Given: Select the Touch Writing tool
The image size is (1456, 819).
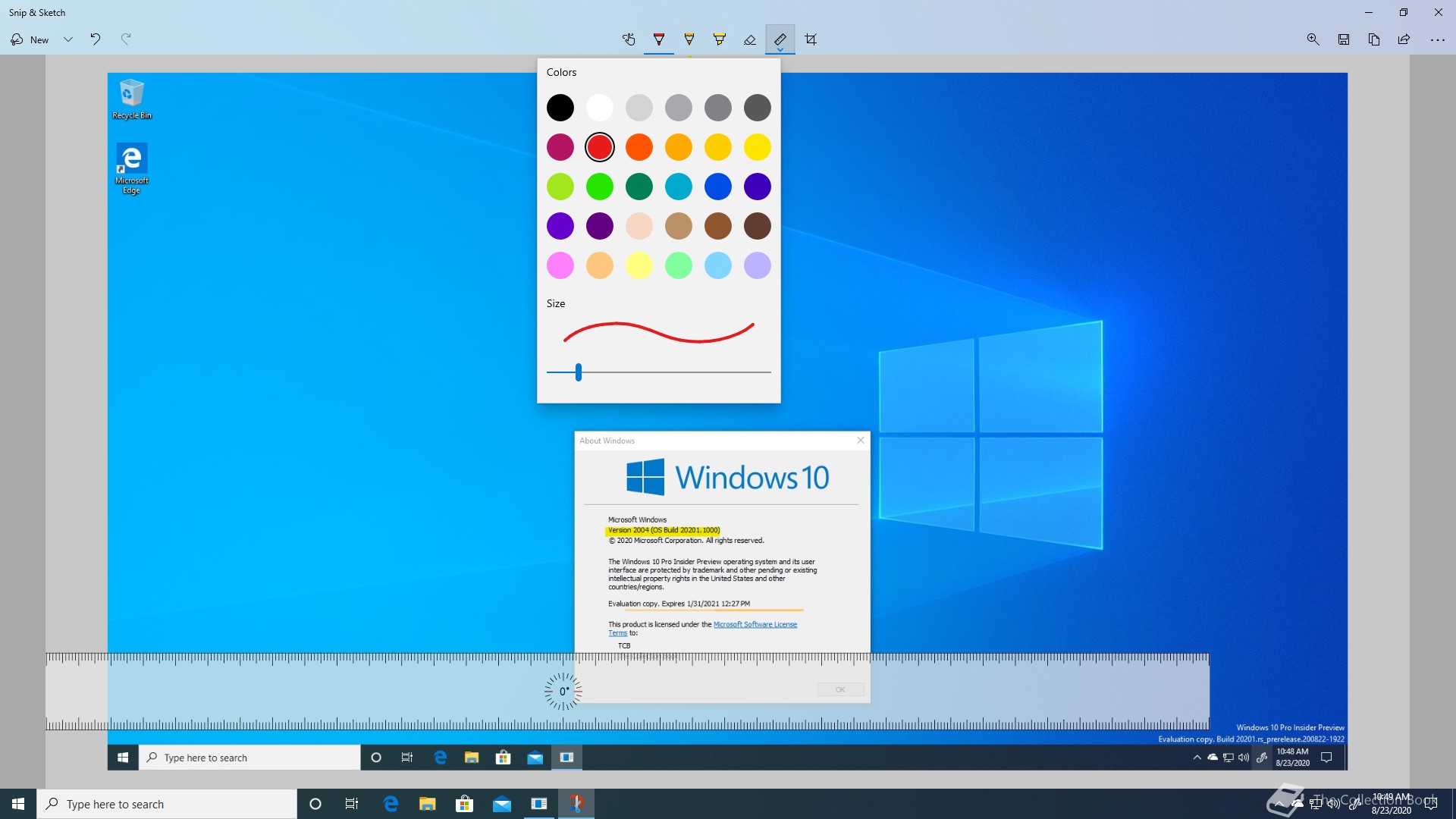Looking at the screenshot, I should tap(629, 39).
